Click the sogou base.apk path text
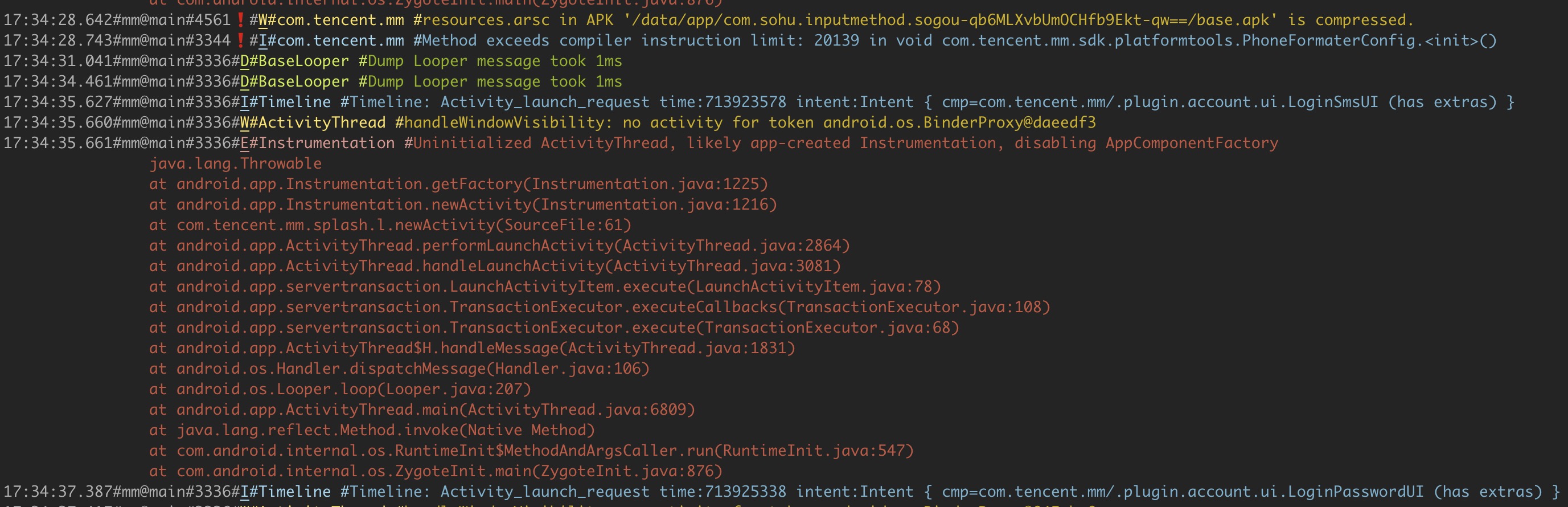1568x507 pixels. coord(950,20)
